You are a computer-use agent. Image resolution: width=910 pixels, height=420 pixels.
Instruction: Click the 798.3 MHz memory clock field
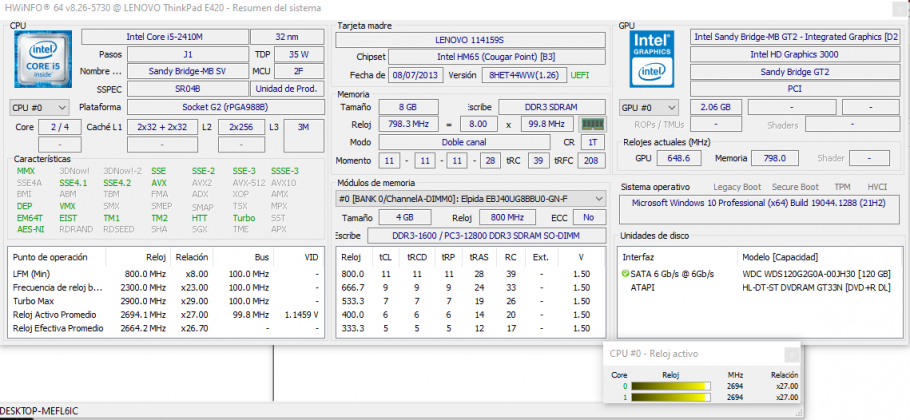pos(409,125)
